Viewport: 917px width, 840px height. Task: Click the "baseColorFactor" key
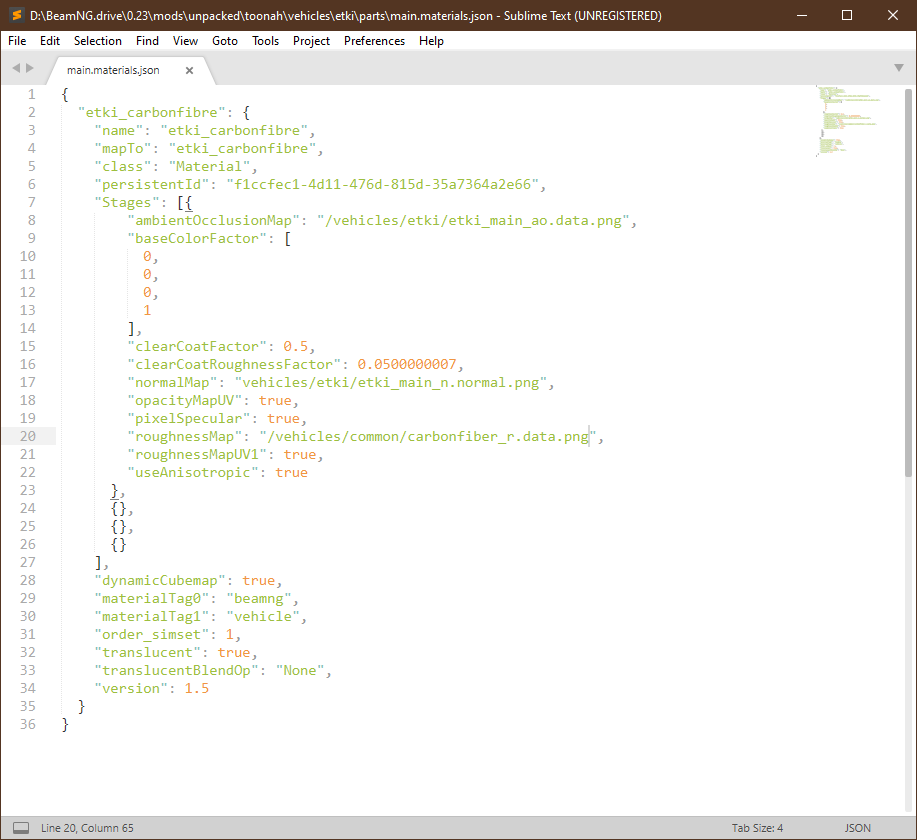point(197,239)
